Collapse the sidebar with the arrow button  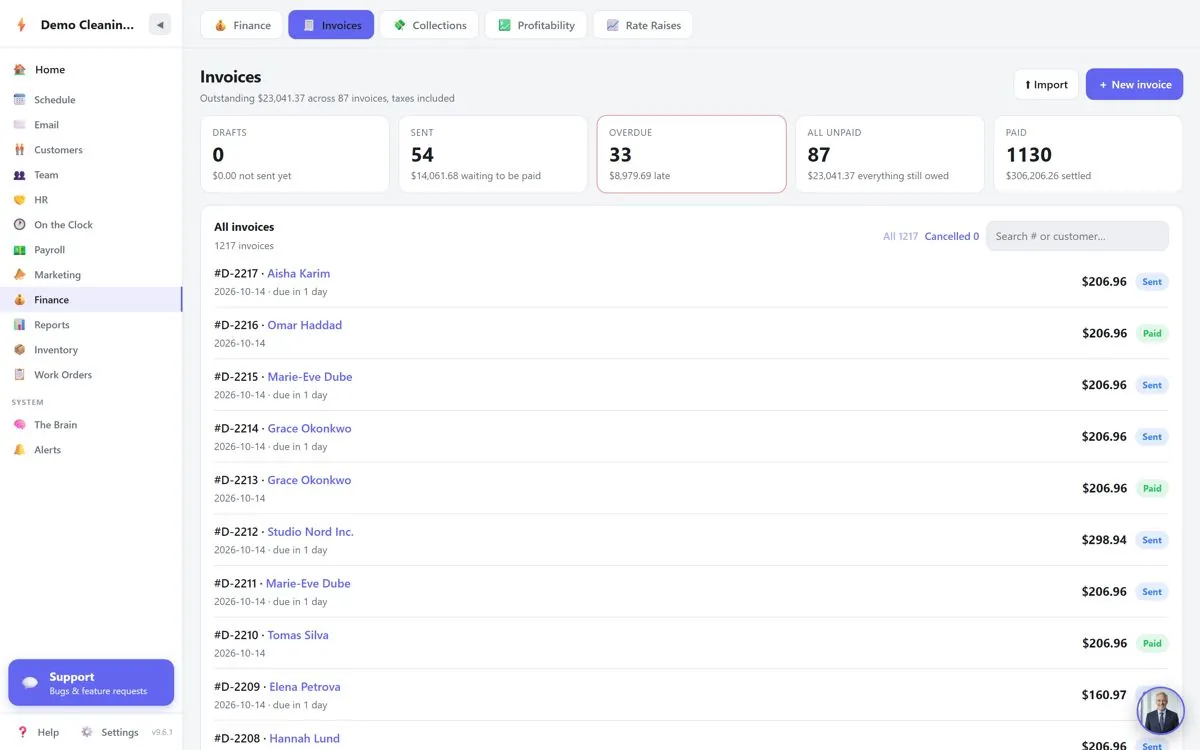pyautogui.click(x=160, y=25)
